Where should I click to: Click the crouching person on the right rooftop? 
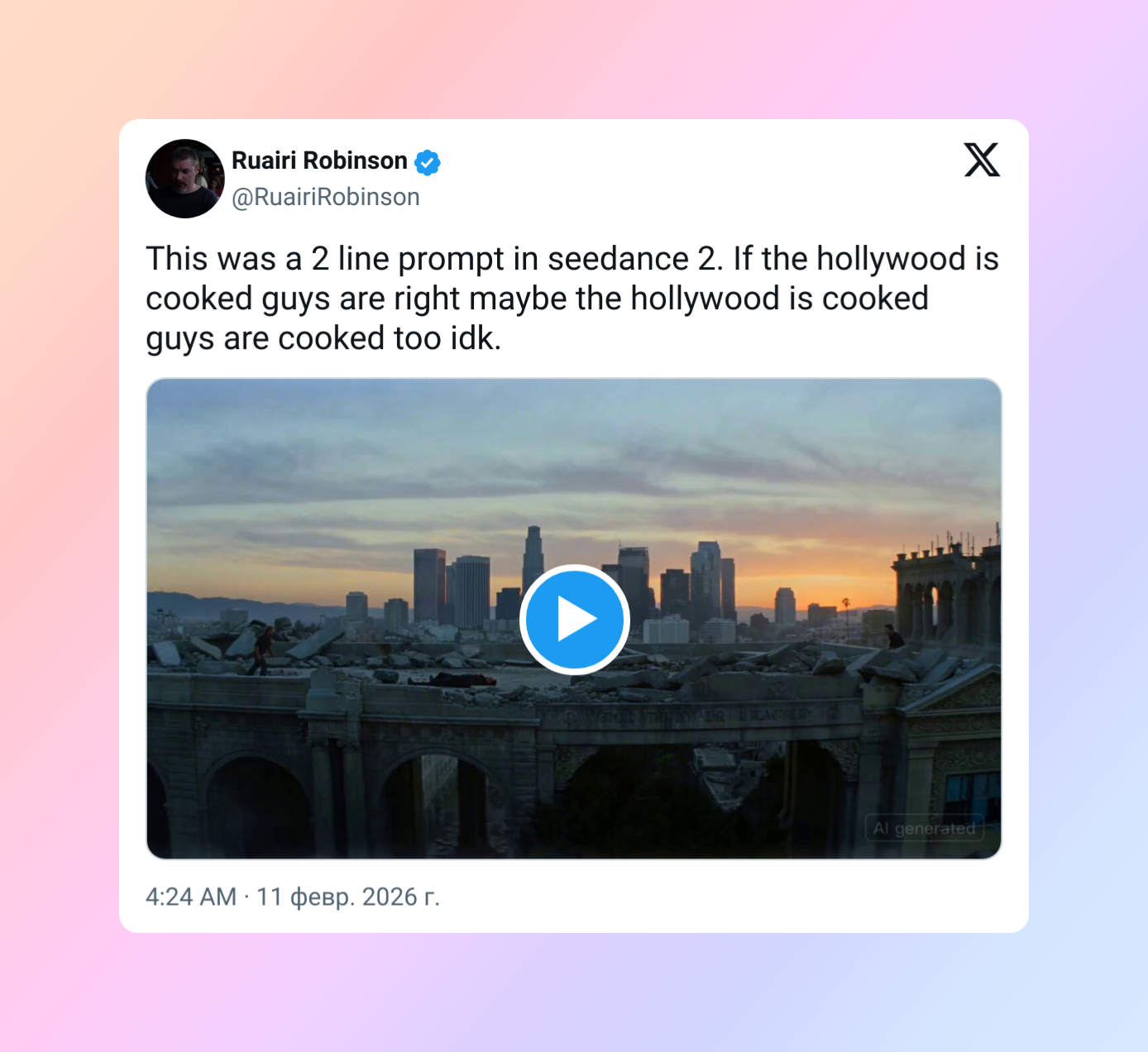pyautogui.click(x=894, y=637)
